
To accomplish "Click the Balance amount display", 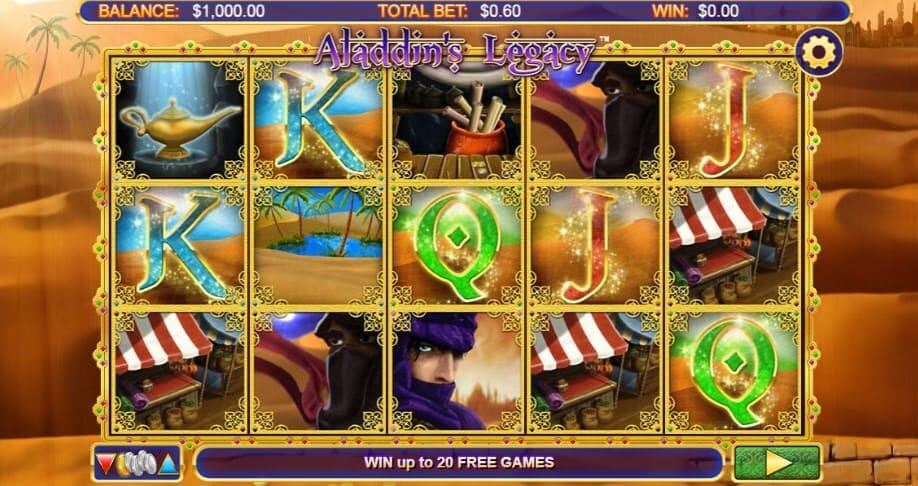I will (x=228, y=11).
